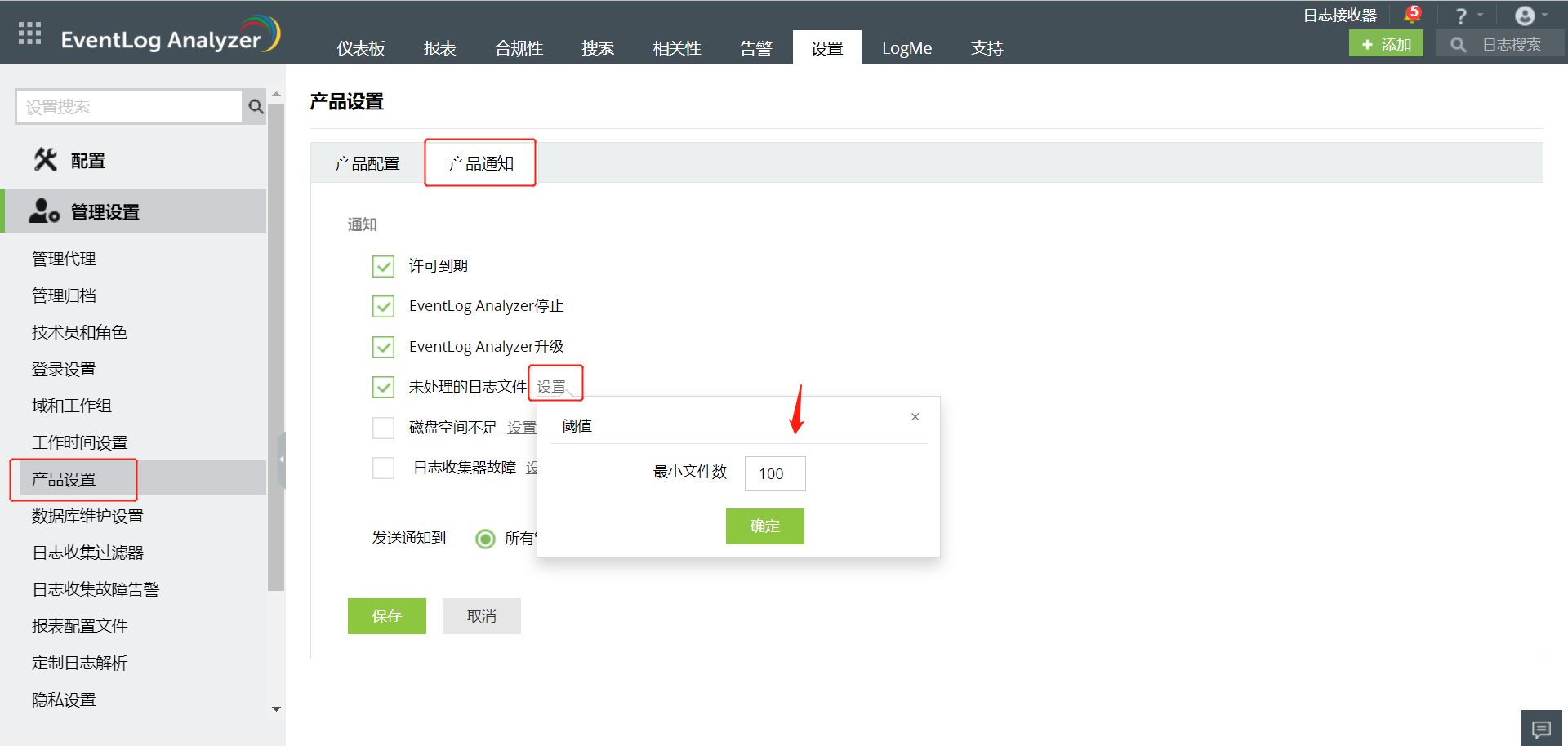Click the 保存 button
This screenshot has width=1568, height=746.
387,616
